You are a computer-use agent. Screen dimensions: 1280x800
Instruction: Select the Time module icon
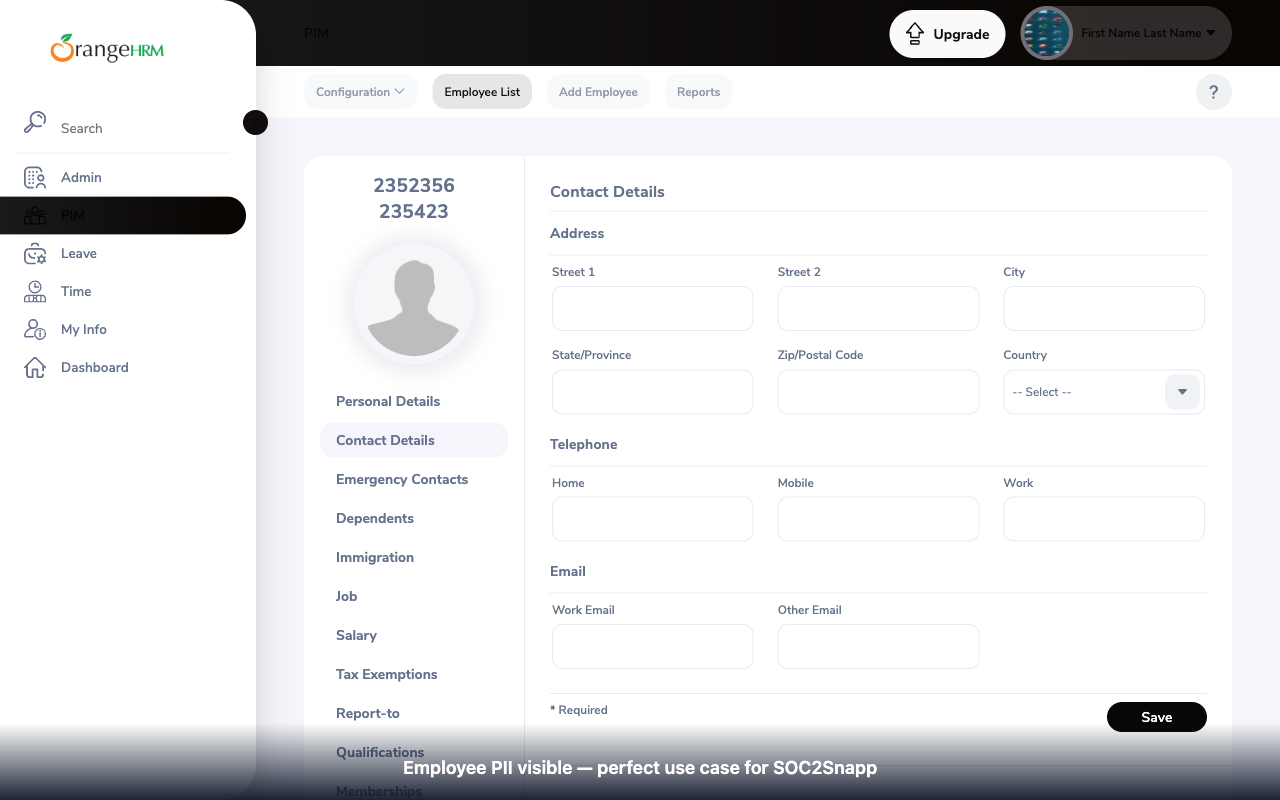point(34,291)
